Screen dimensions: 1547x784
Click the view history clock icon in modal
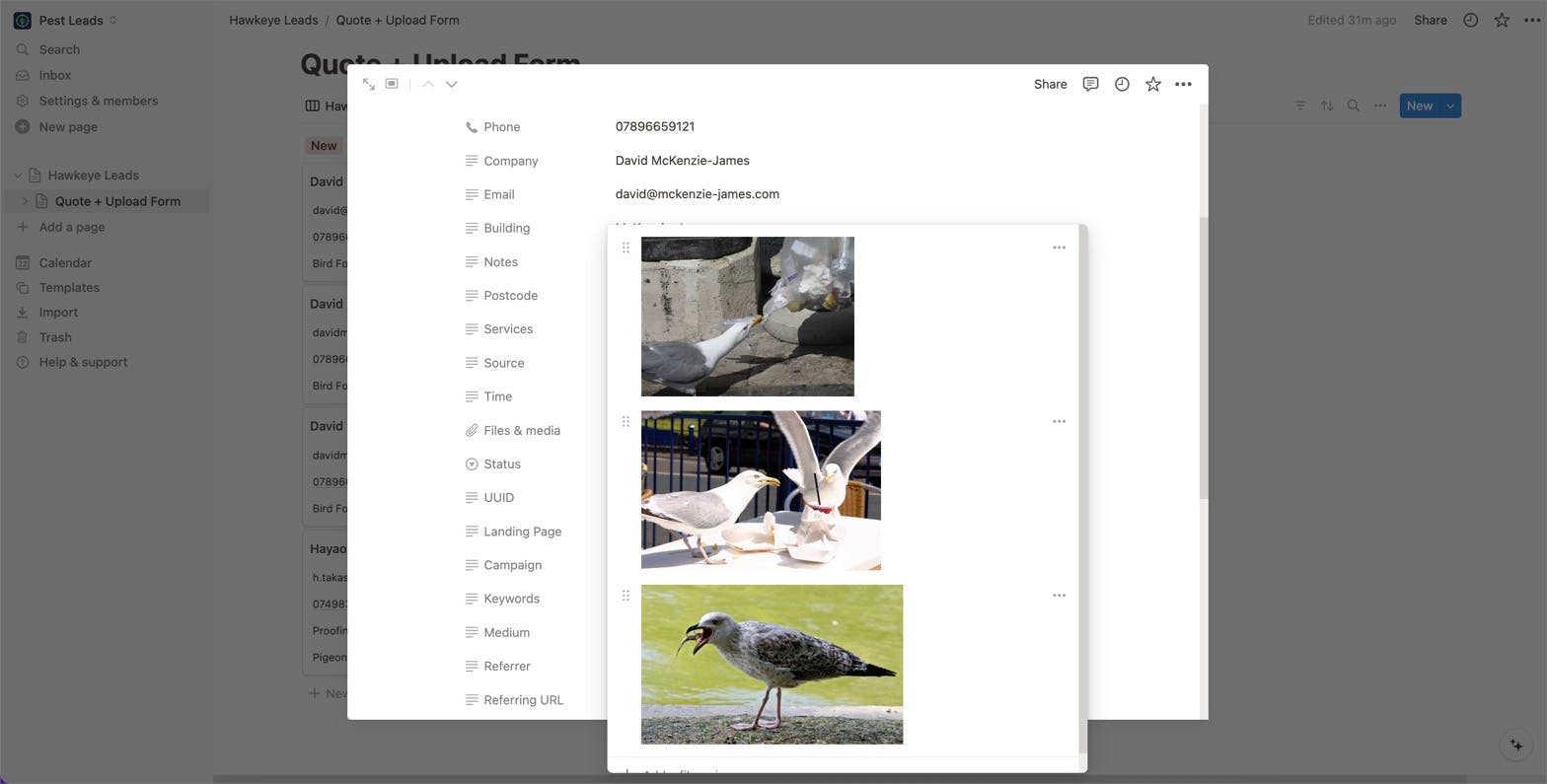tap(1122, 85)
